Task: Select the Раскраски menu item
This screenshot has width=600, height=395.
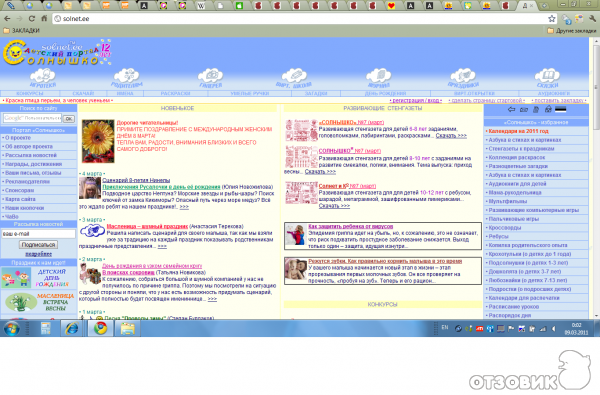Action: click(x=175, y=93)
